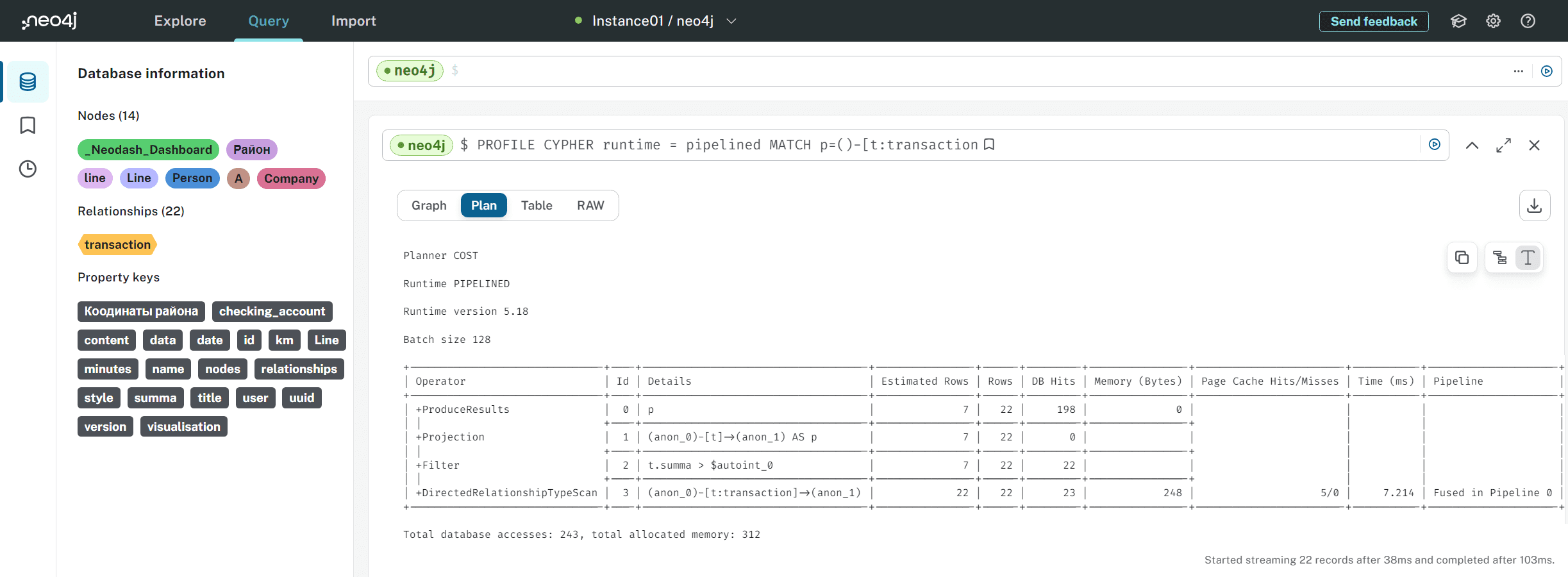
Task: Click the Send feedback button
Action: (x=1373, y=21)
